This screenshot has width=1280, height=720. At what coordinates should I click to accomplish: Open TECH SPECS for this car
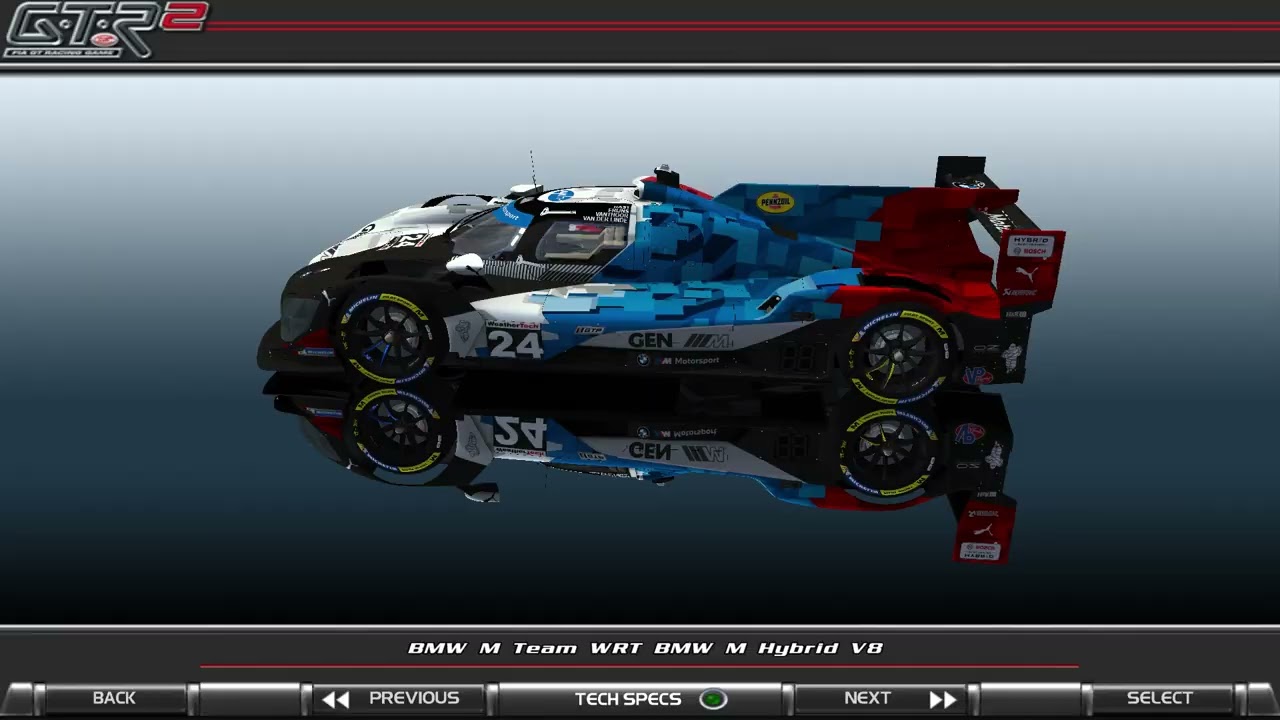click(x=640, y=698)
